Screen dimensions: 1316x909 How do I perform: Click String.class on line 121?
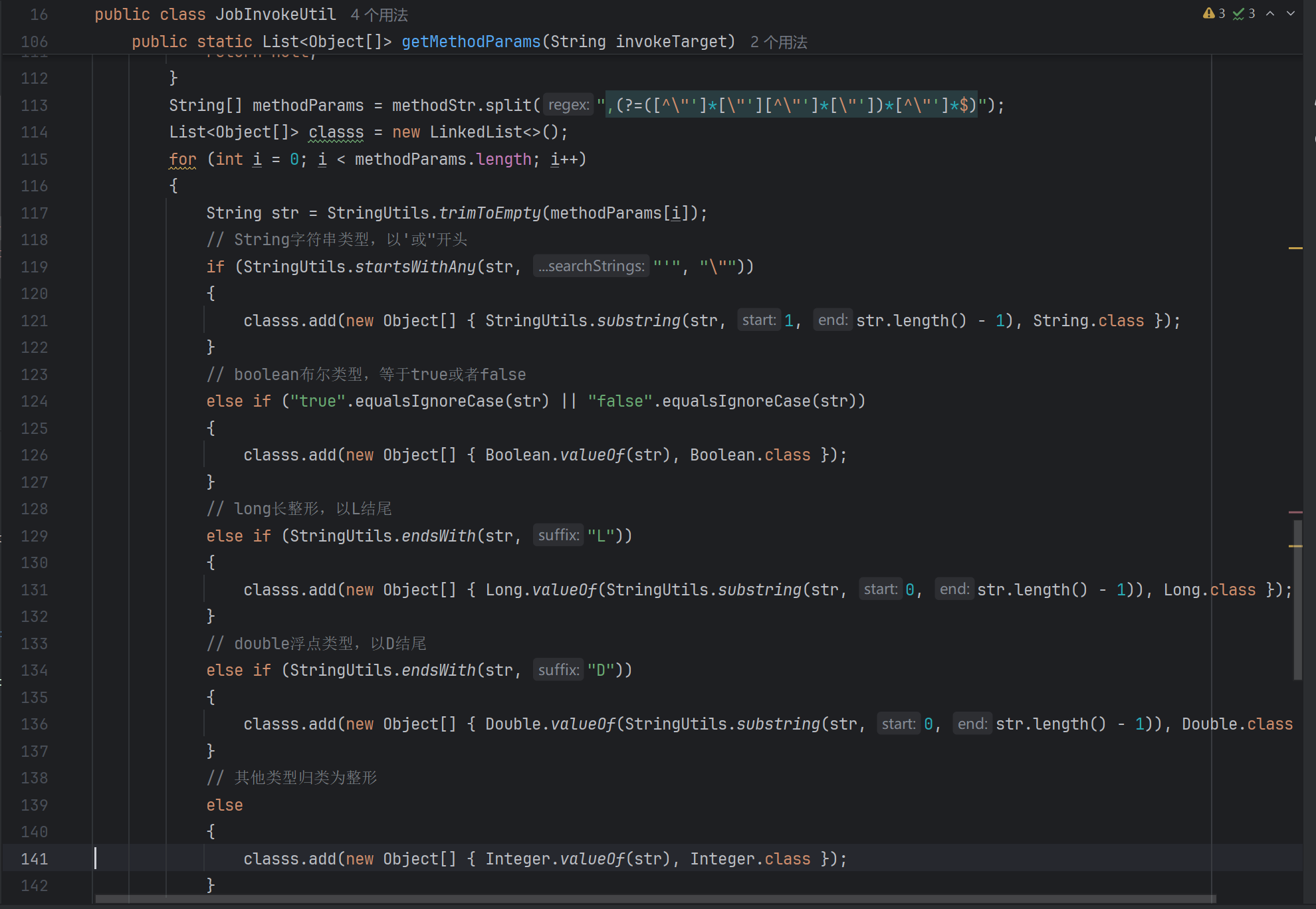(1088, 321)
